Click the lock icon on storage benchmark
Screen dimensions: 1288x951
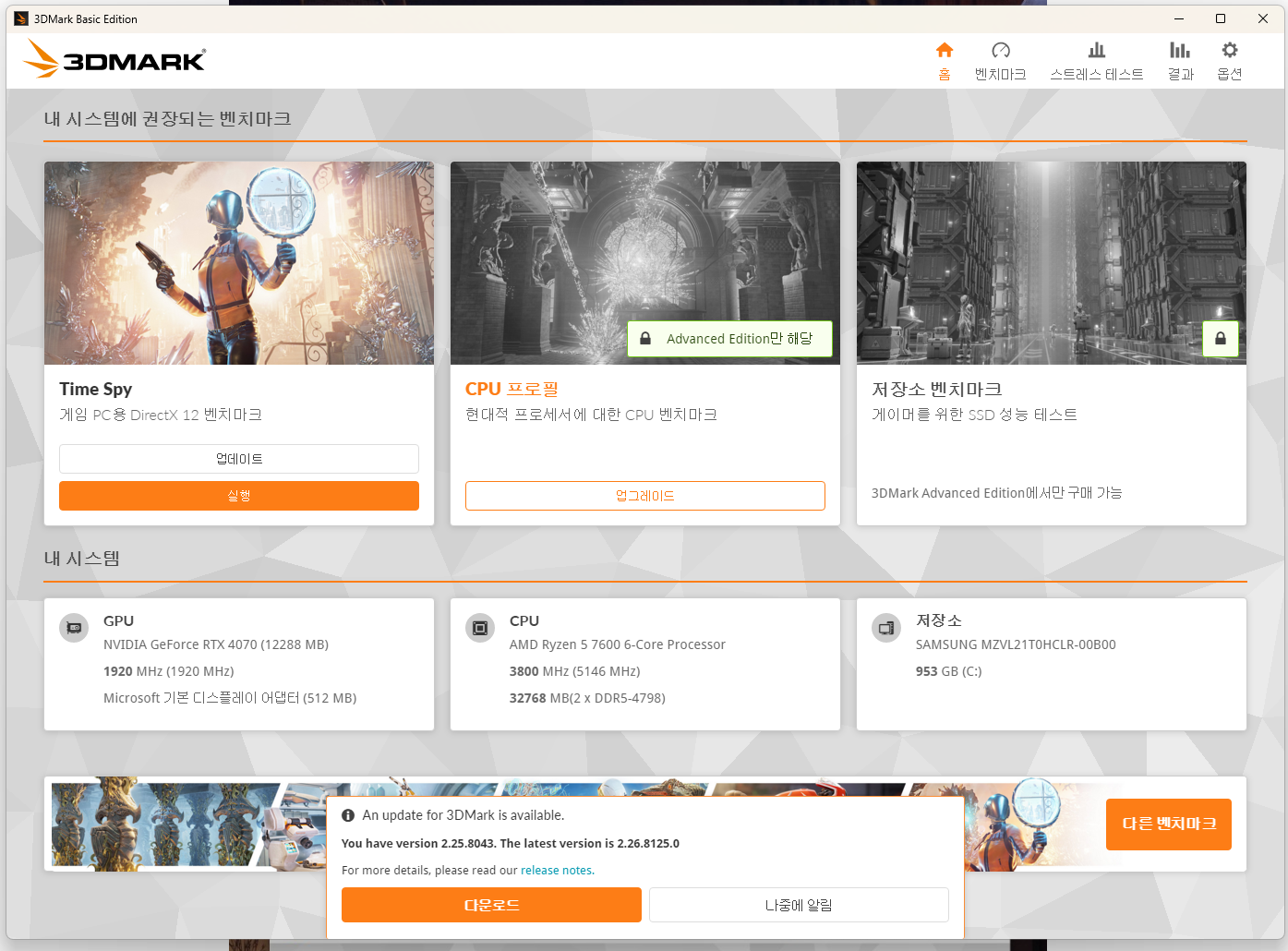(1221, 339)
